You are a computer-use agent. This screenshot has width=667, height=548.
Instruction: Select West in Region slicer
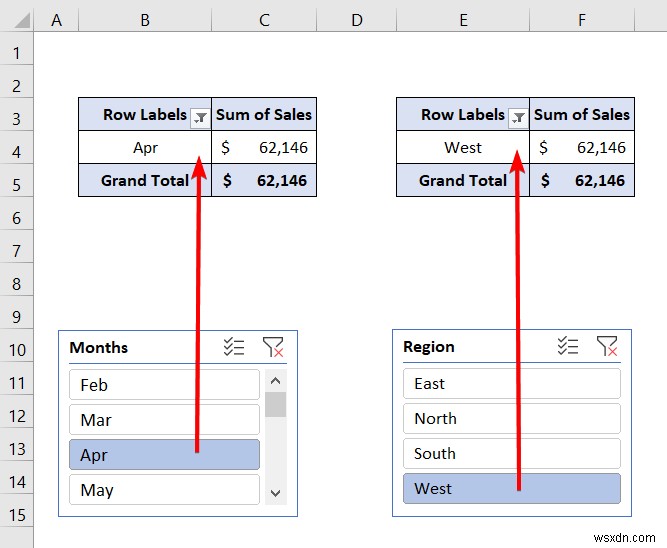pyautogui.click(x=512, y=488)
